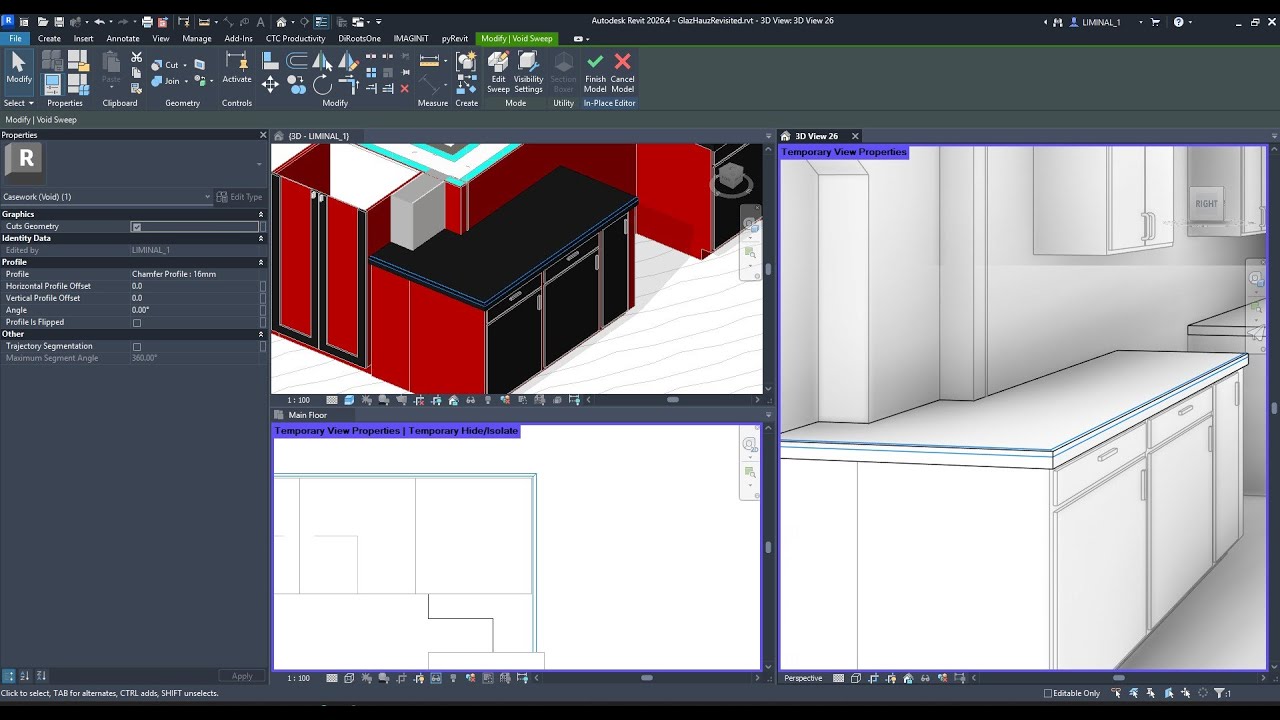Viewport: 1280px width, 720px height.
Task: Click the vertical scrollbar of 3D LIMINAL_1 view
Action: [767, 269]
